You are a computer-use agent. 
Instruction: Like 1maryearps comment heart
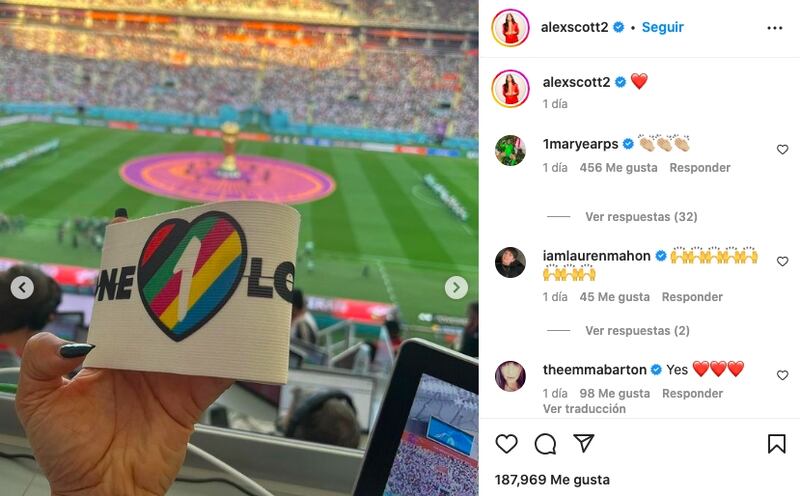[782, 150]
